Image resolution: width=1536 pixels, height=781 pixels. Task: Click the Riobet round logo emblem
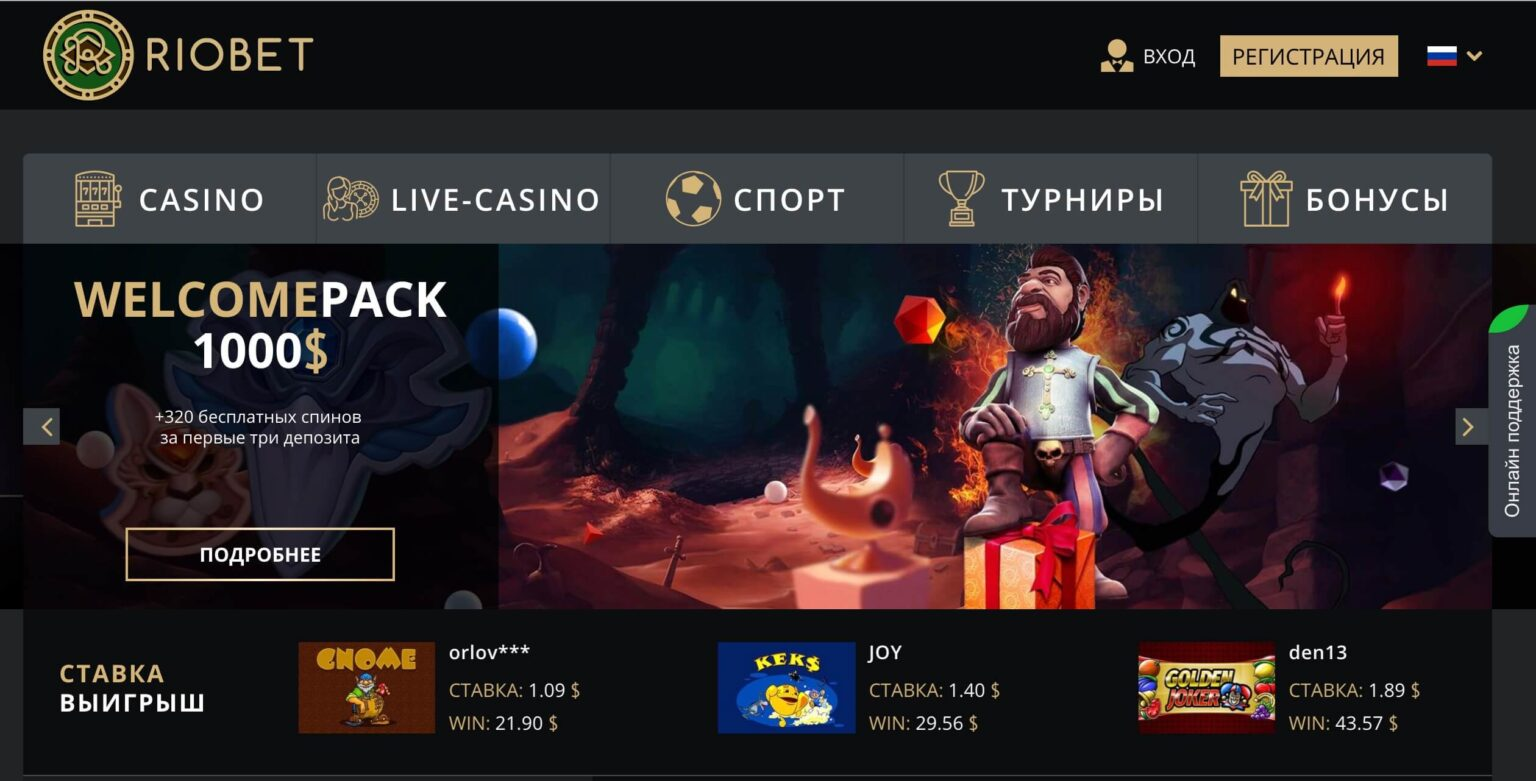coord(88,55)
